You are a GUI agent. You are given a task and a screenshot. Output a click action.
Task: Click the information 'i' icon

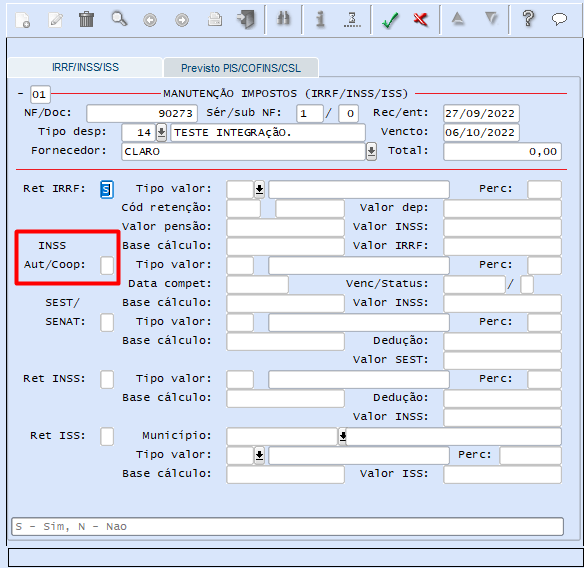[320, 19]
